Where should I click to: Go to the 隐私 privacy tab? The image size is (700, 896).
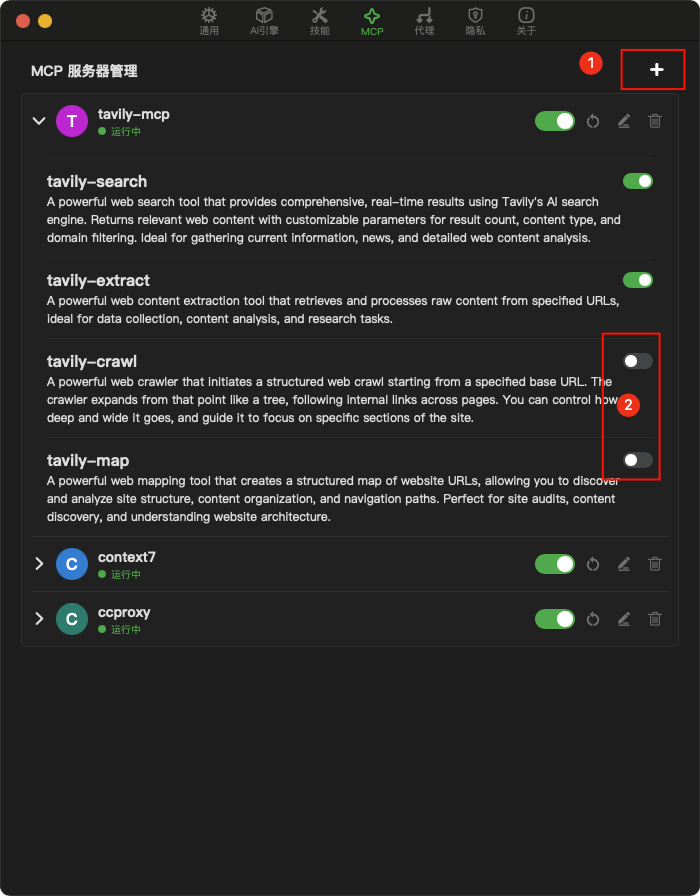pos(475,21)
